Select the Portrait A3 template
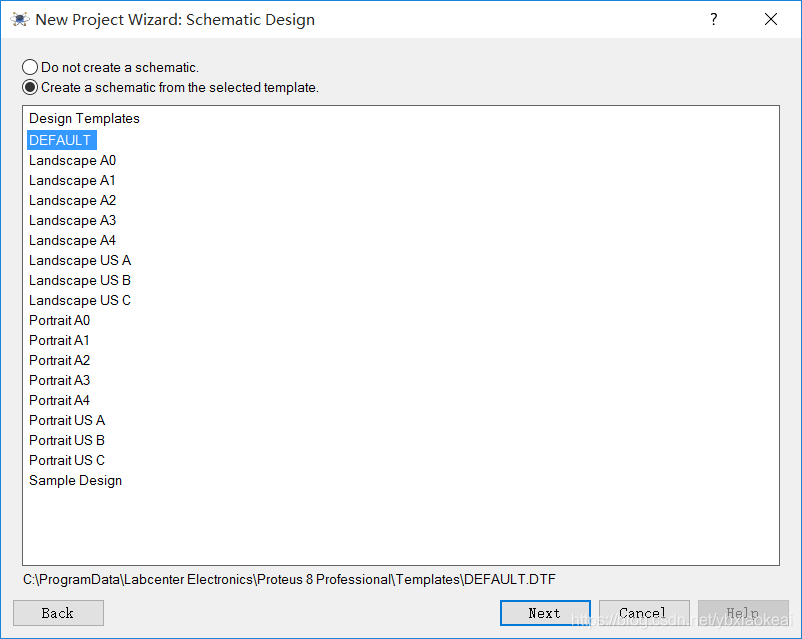The image size is (802, 639). (59, 380)
